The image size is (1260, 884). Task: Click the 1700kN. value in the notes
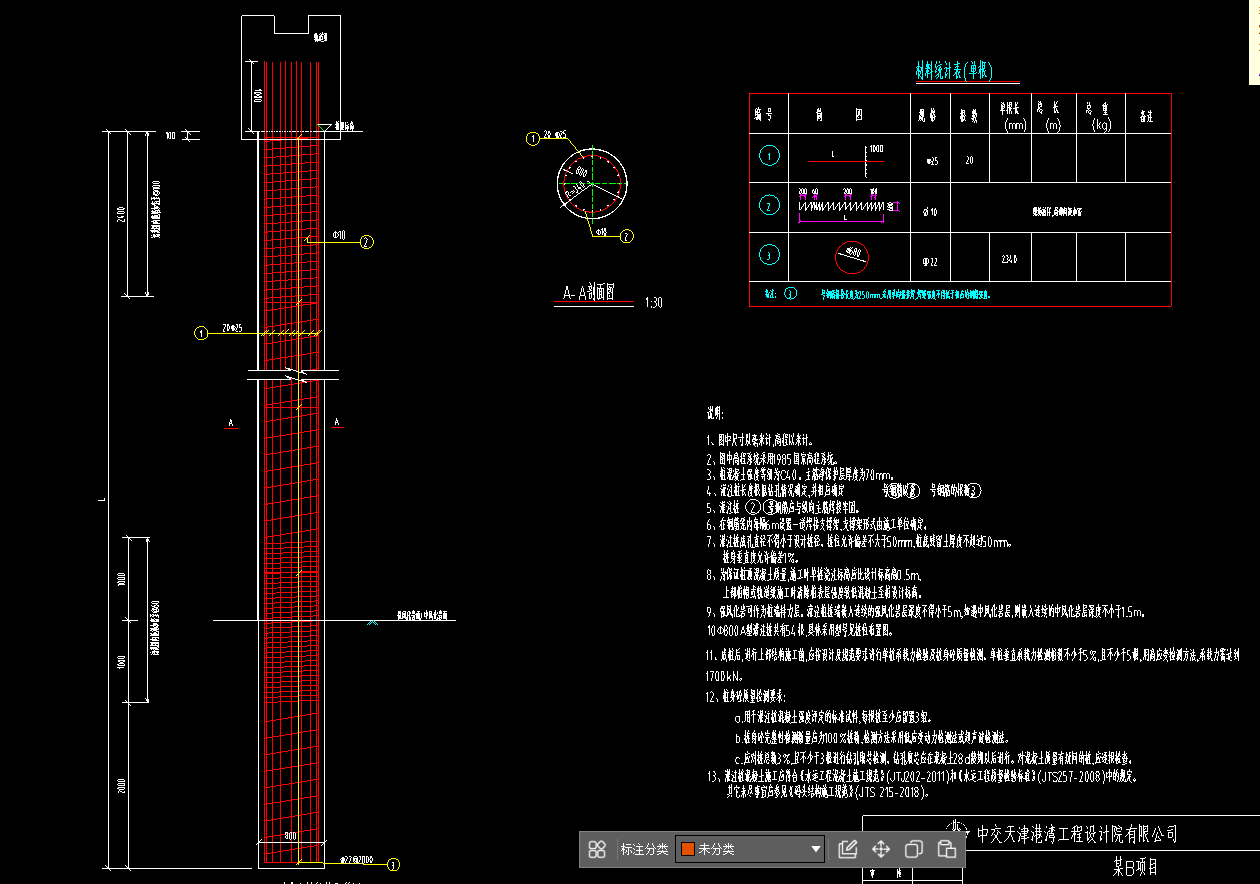point(726,675)
